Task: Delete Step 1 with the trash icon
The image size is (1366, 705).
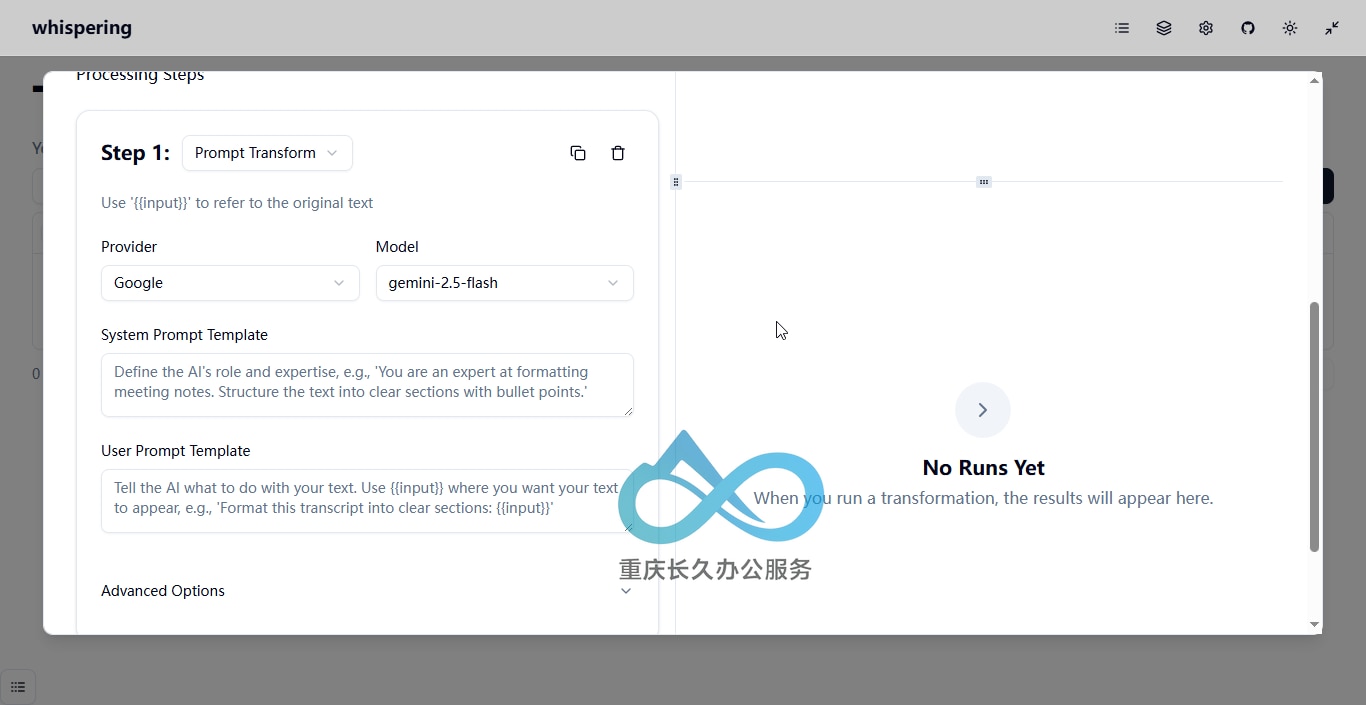Action: [618, 153]
